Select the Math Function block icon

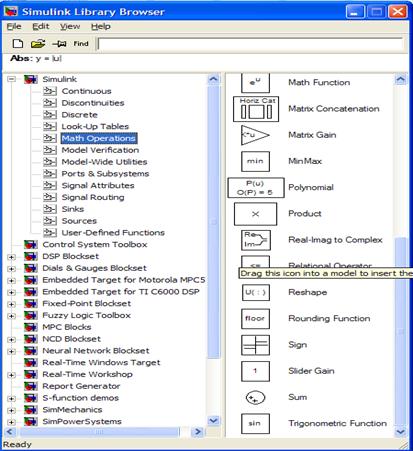pyautogui.click(x=255, y=82)
